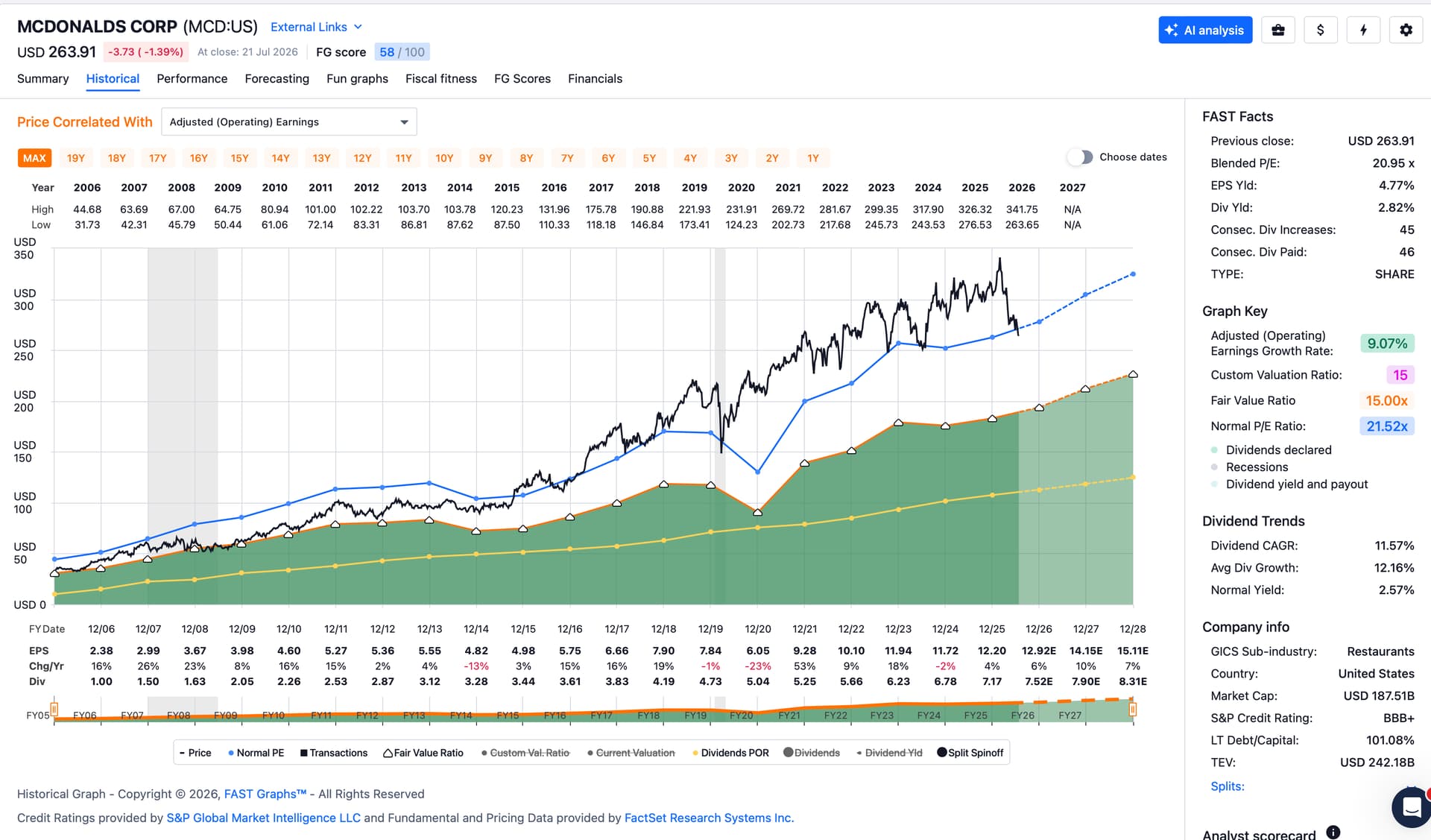Click the Custom Valuation Ratio value 15

pyautogui.click(x=1400, y=375)
